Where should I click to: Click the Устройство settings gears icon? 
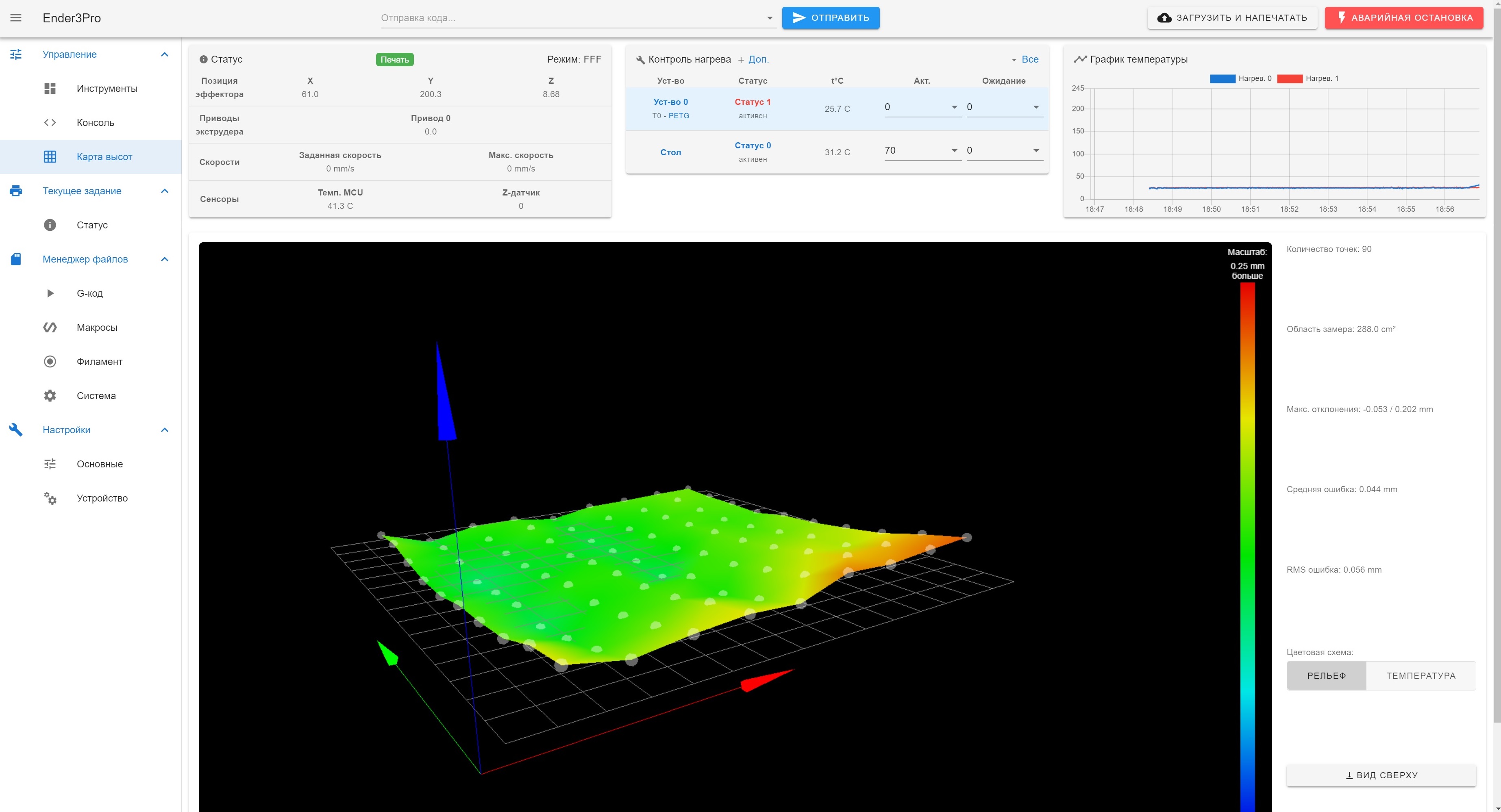50,498
